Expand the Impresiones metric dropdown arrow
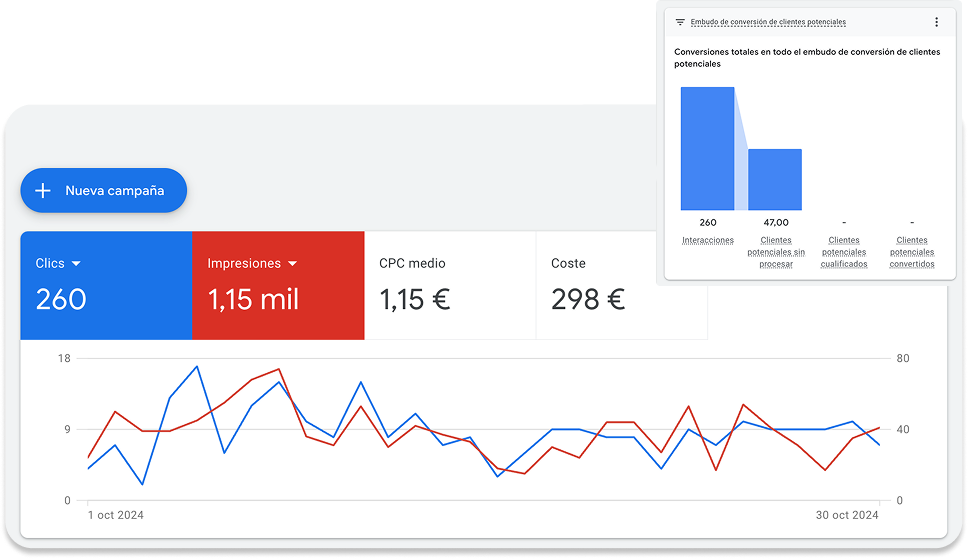This screenshot has width=968, height=559. tap(293, 264)
